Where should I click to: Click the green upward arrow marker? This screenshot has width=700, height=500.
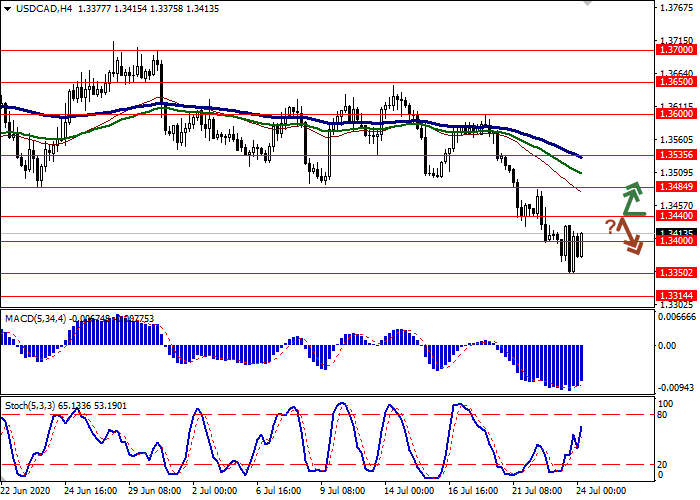[x=633, y=199]
